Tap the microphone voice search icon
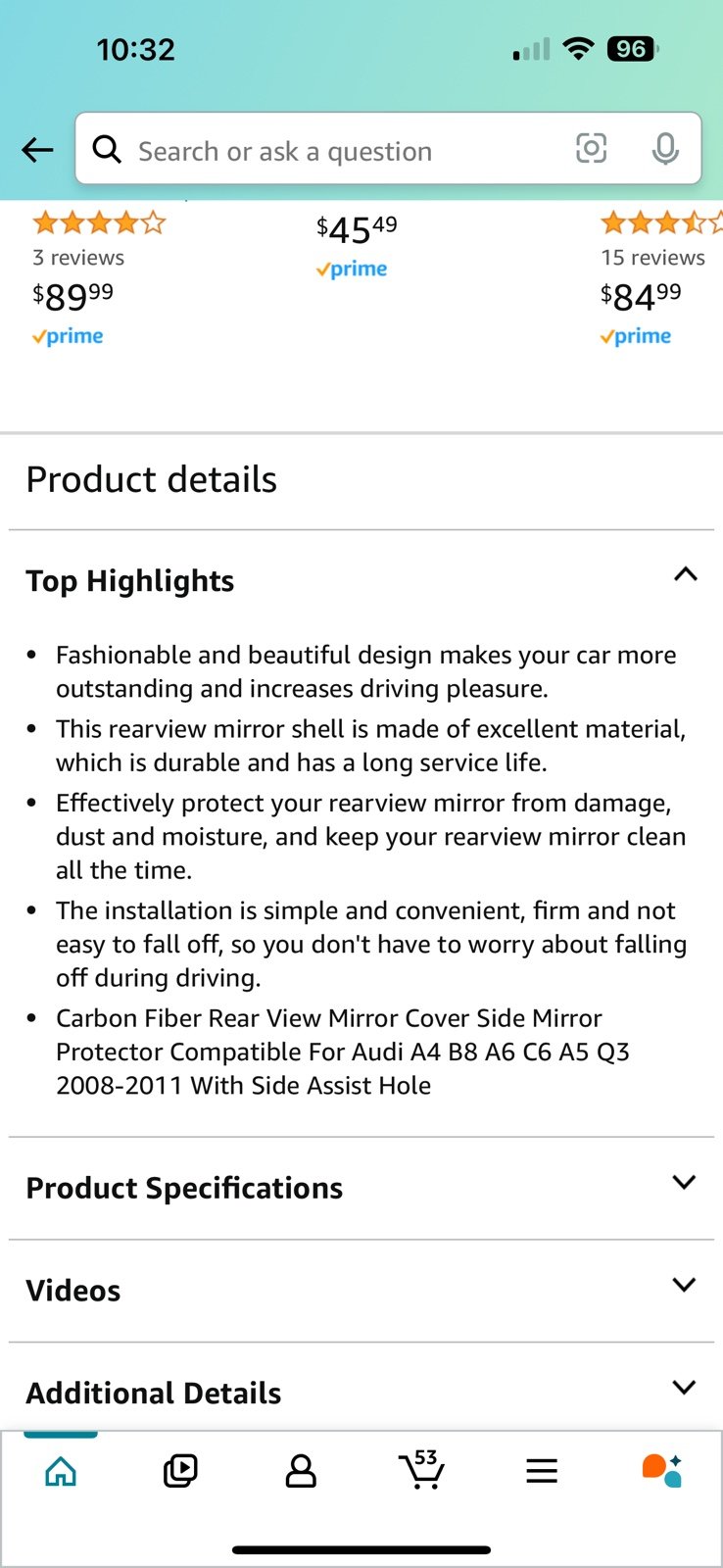The image size is (723, 1568). pyautogui.click(x=665, y=149)
